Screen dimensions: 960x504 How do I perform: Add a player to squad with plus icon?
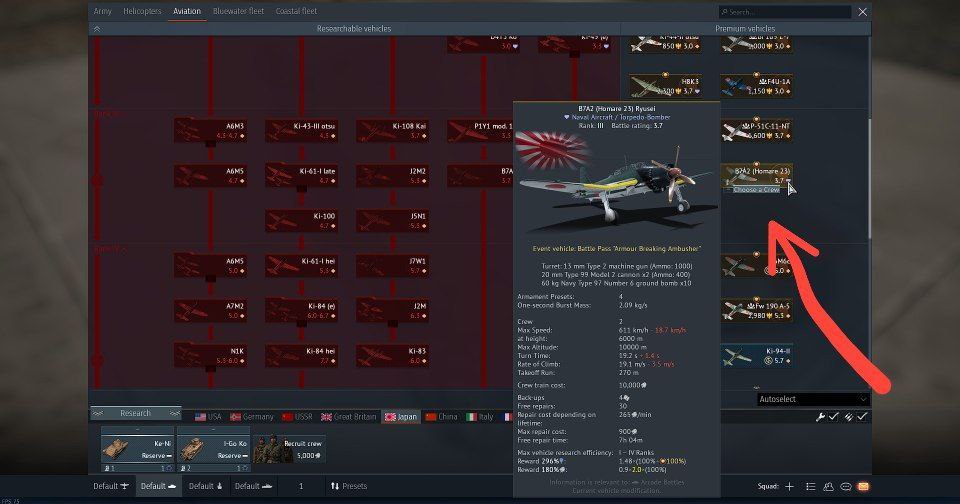(x=789, y=486)
